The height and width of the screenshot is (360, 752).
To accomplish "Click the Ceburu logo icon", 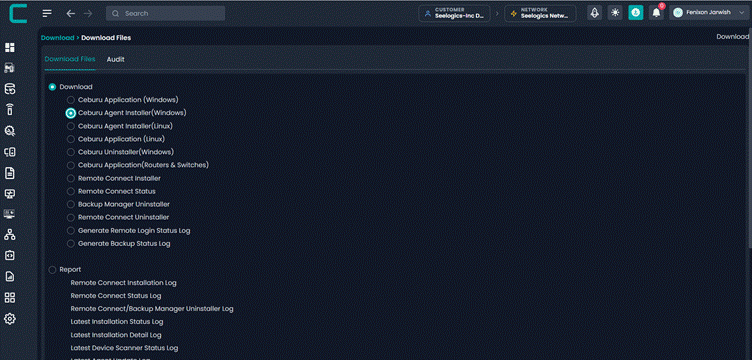I will pyautogui.click(x=18, y=14).
